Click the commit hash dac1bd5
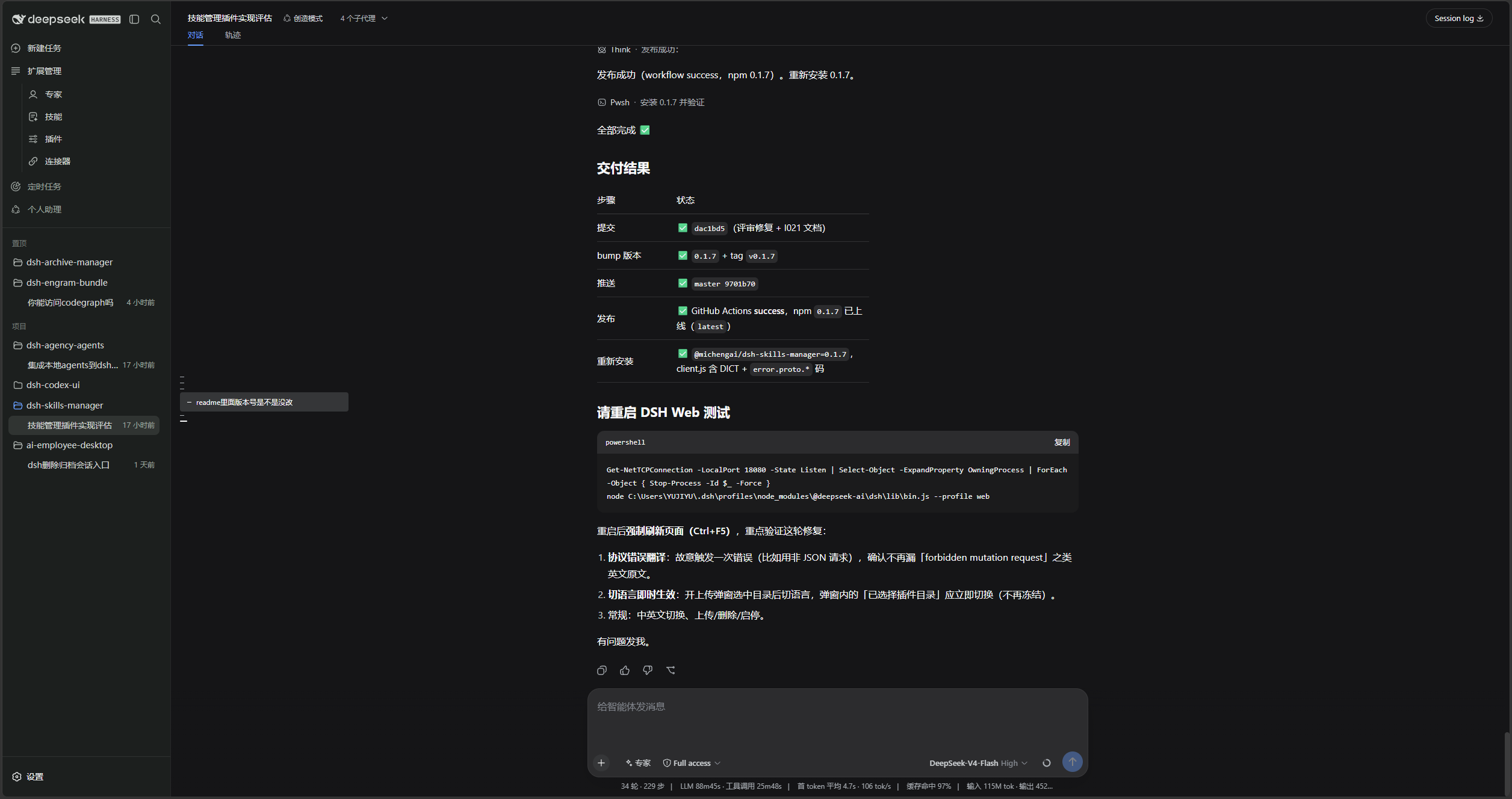 point(709,229)
